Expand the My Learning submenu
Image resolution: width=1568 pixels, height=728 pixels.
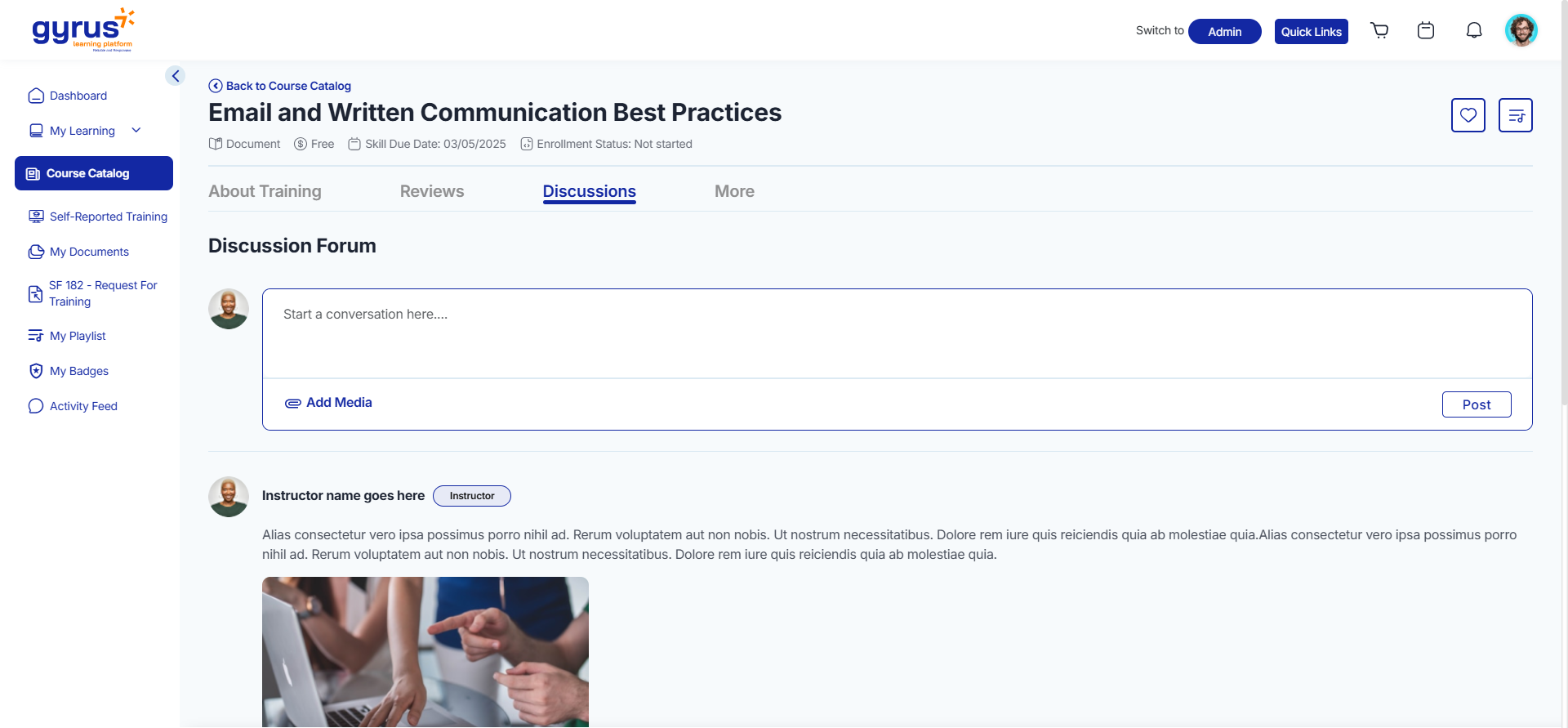pyautogui.click(x=136, y=131)
